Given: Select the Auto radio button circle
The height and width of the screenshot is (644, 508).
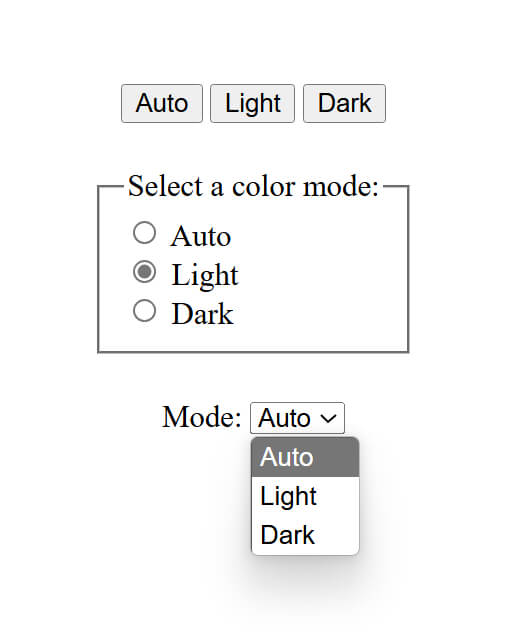Looking at the screenshot, I should click(145, 233).
